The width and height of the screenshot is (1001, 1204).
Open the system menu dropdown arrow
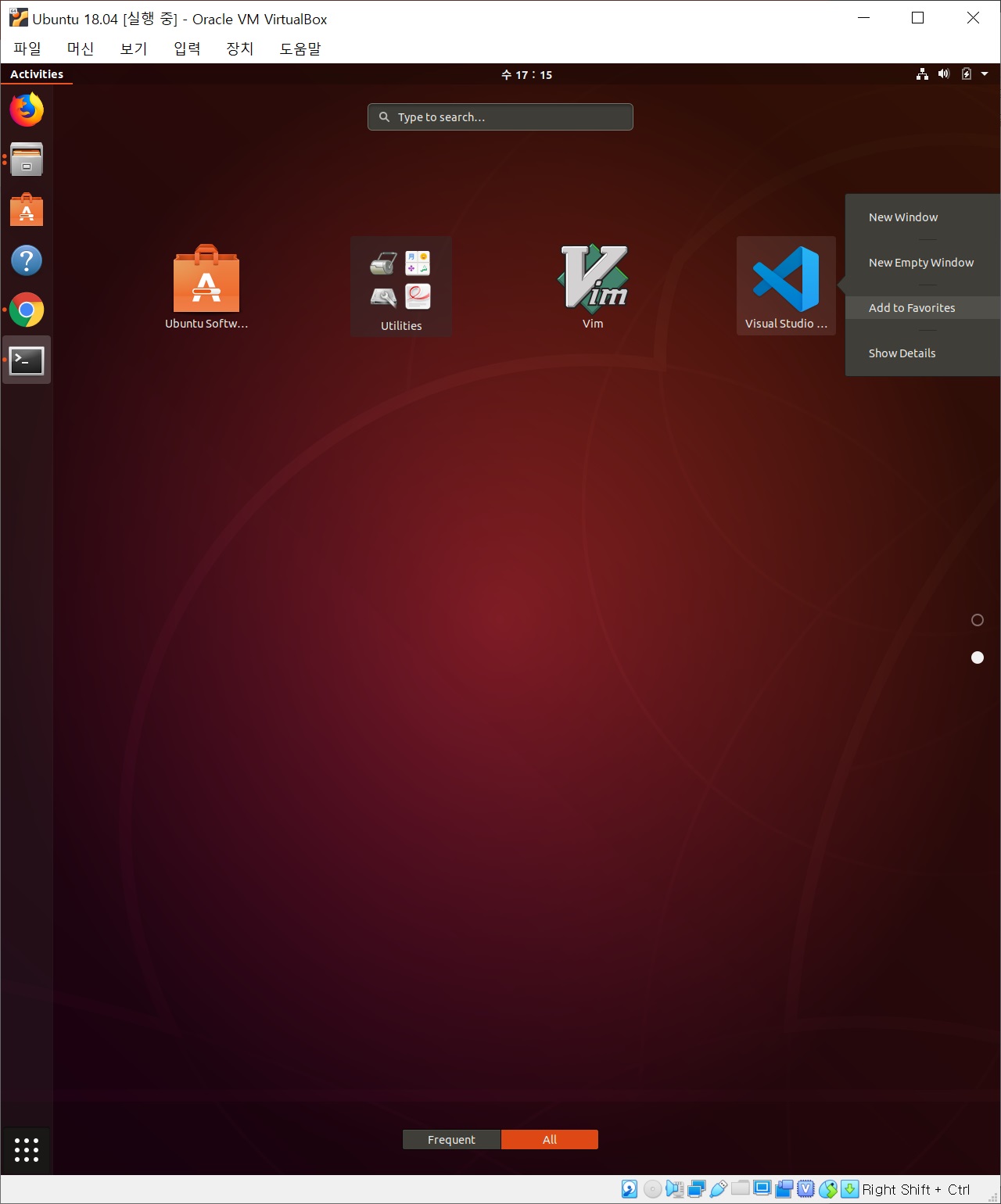[985, 74]
